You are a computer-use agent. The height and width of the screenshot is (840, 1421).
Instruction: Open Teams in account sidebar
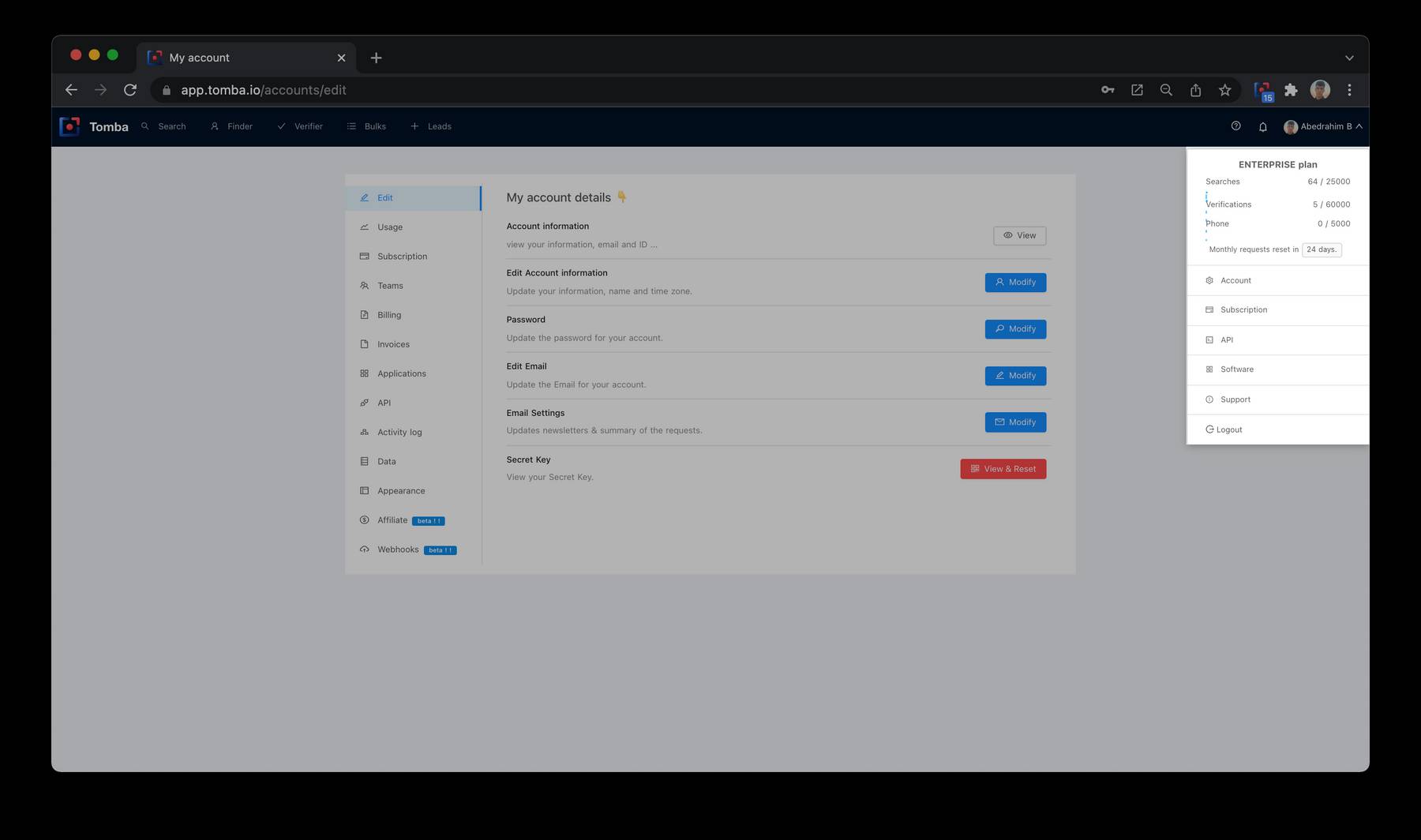413,286
